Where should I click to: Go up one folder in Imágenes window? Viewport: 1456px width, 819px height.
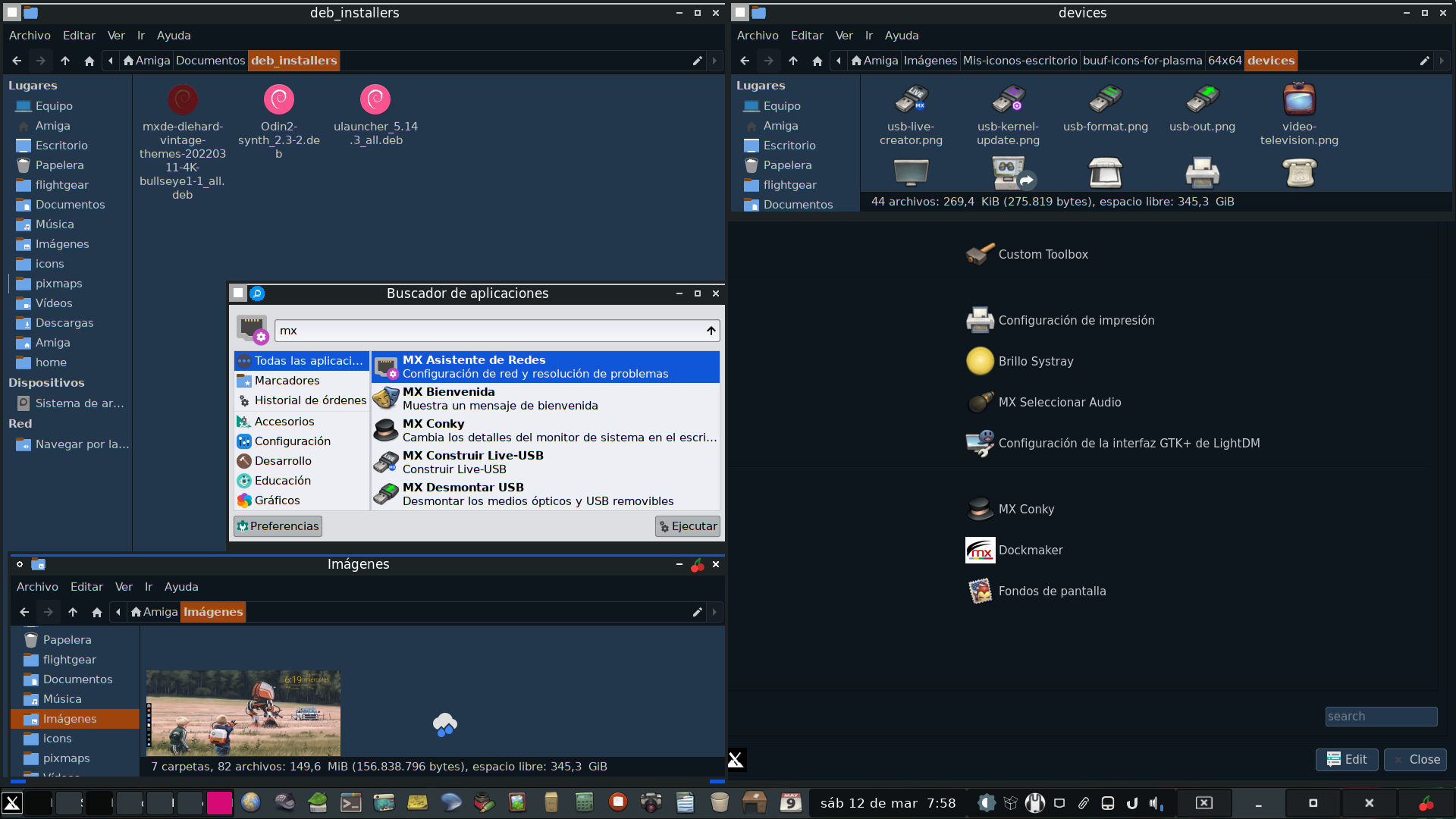pos(73,612)
